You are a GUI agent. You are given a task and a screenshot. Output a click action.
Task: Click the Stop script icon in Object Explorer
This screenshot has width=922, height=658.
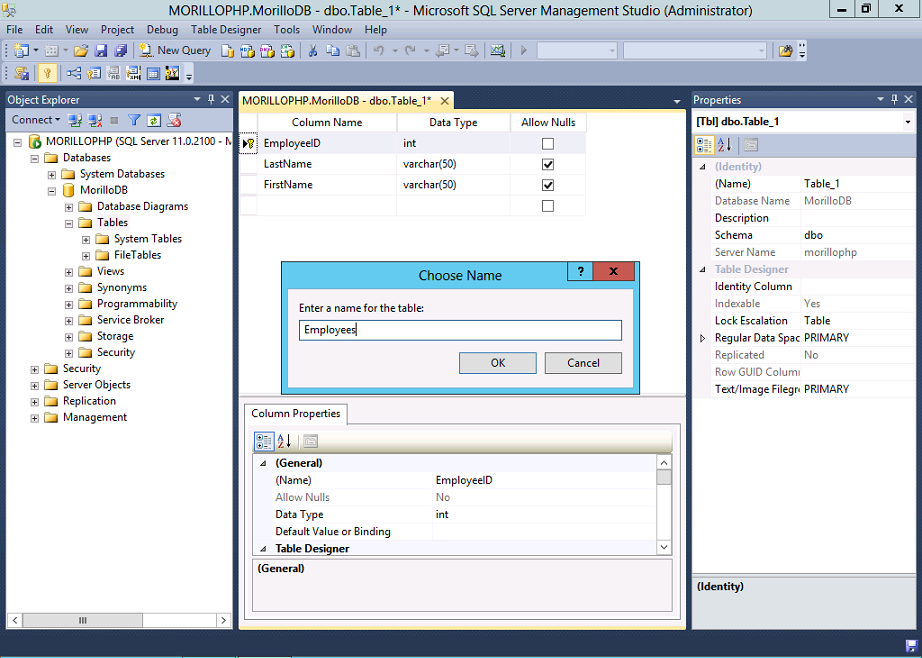[173, 121]
